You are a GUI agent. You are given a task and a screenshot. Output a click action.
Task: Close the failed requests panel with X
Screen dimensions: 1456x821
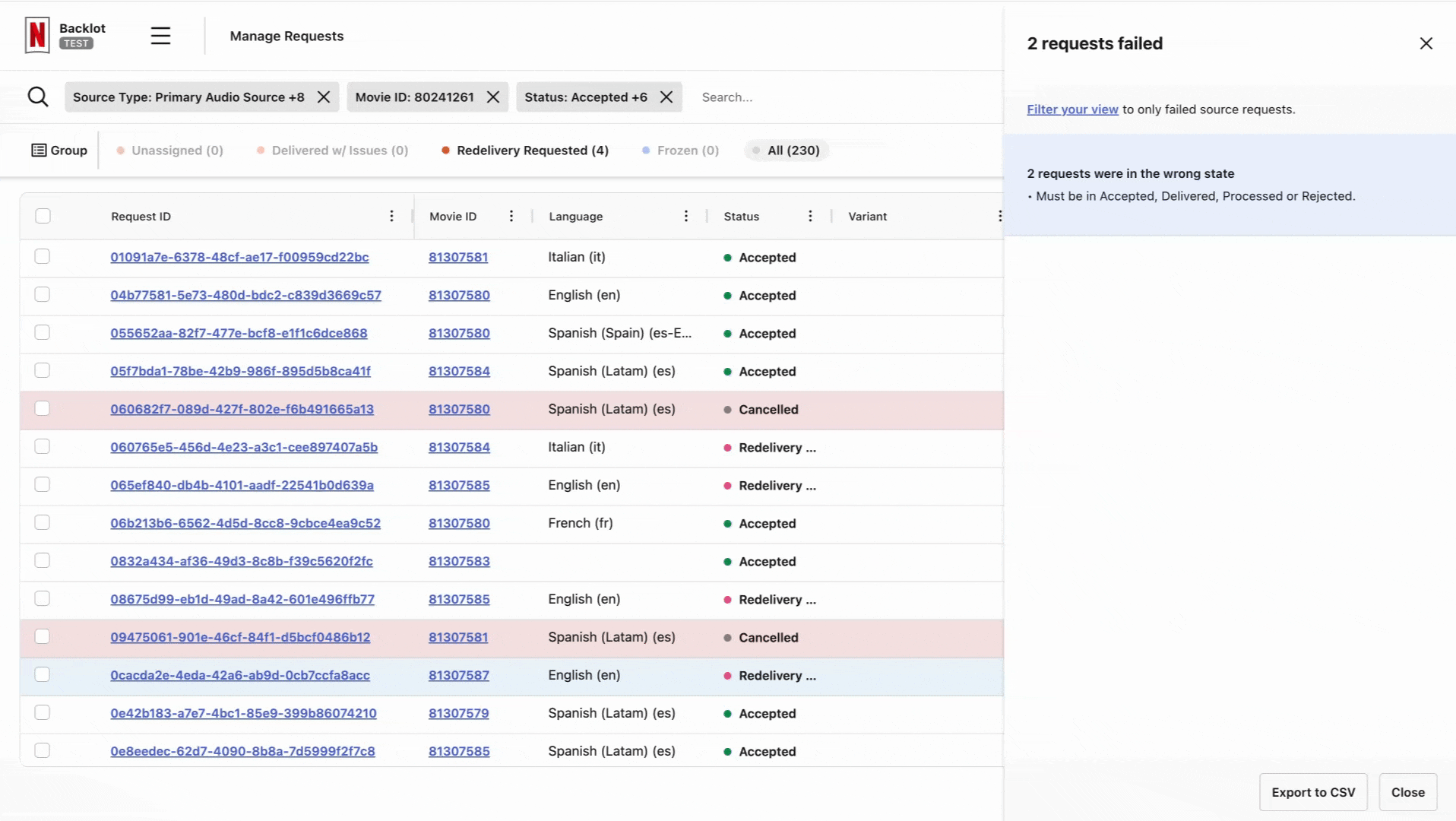click(x=1426, y=43)
